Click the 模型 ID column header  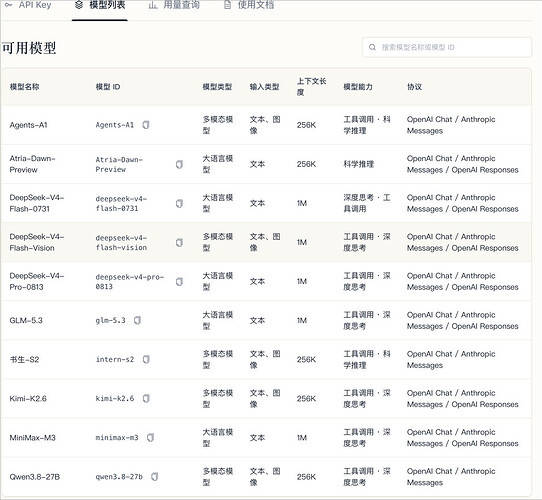click(x=108, y=87)
